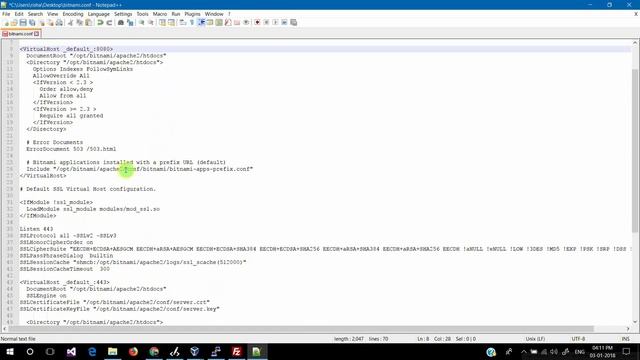Click the vertical scrollbar thumb
The height and width of the screenshot is (360, 640).
(x=635, y=150)
